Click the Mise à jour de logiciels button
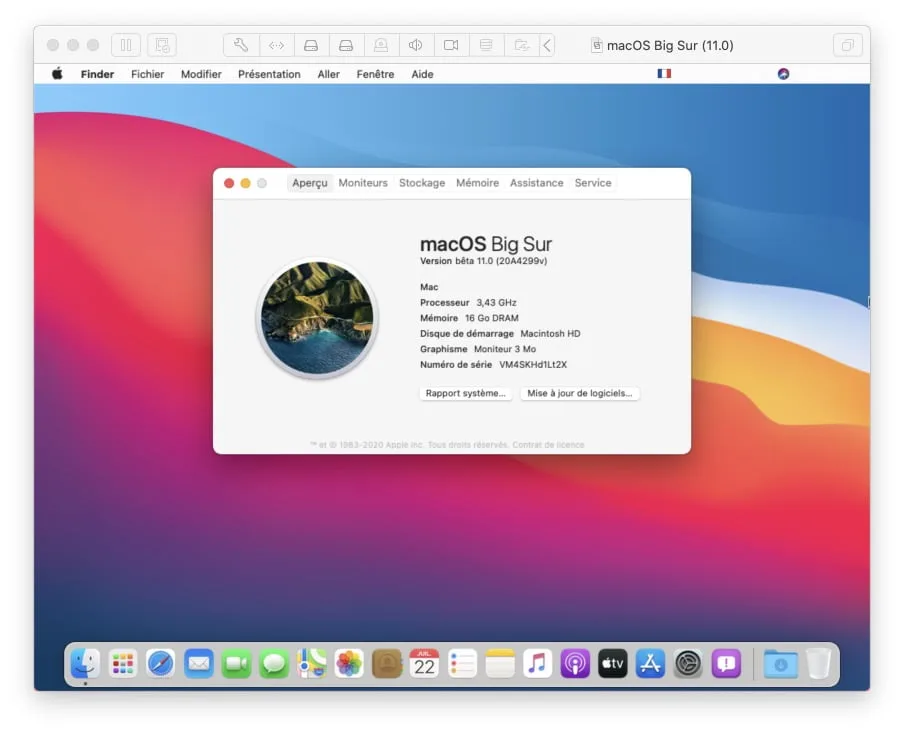 (580, 393)
